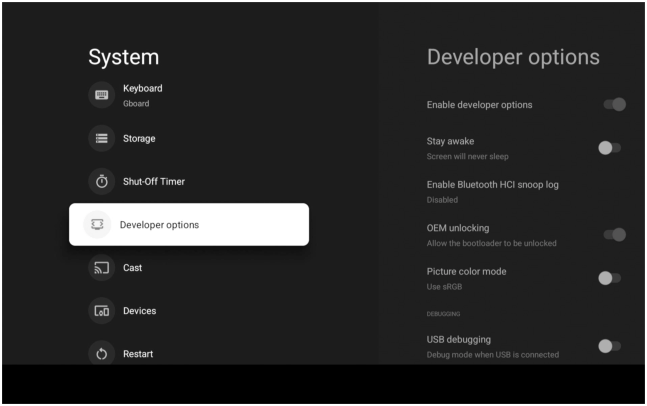Image resolution: width=647 pixels, height=406 pixels.
Task: Select Shut-Off Timer label
Action: pyautogui.click(x=153, y=181)
